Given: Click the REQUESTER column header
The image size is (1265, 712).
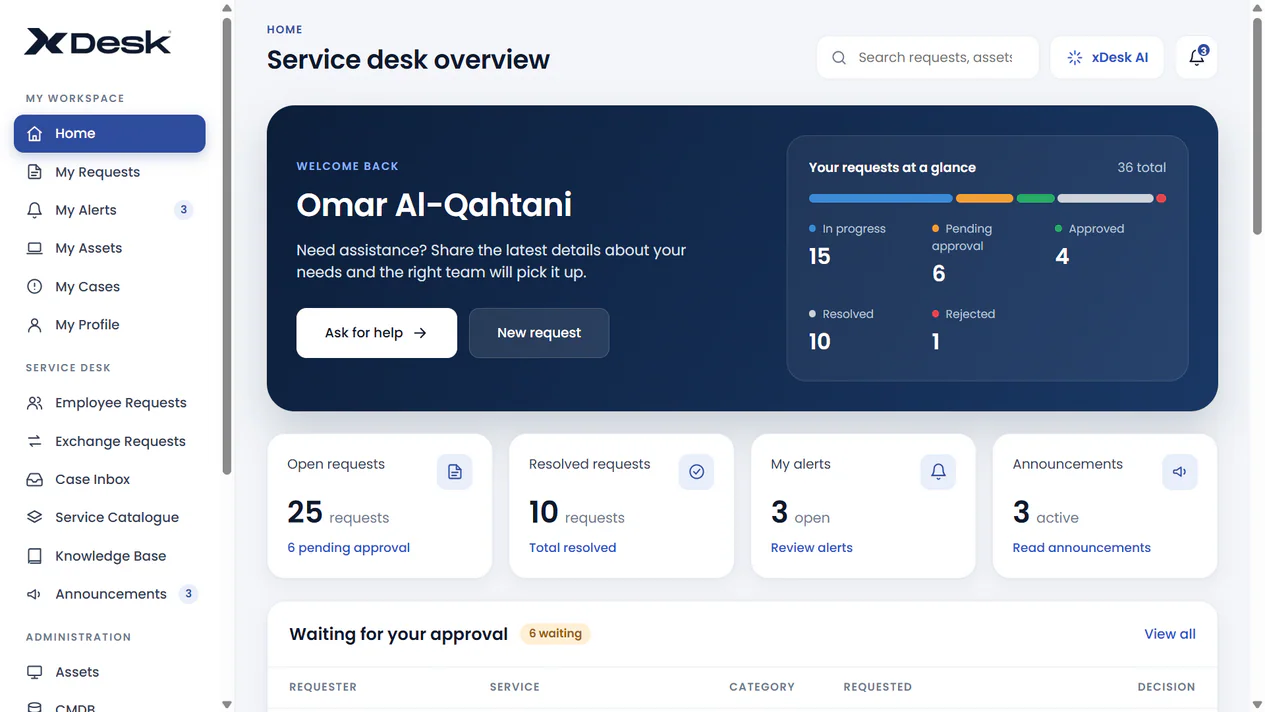Looking at the screenshot, I should (323, 687).
